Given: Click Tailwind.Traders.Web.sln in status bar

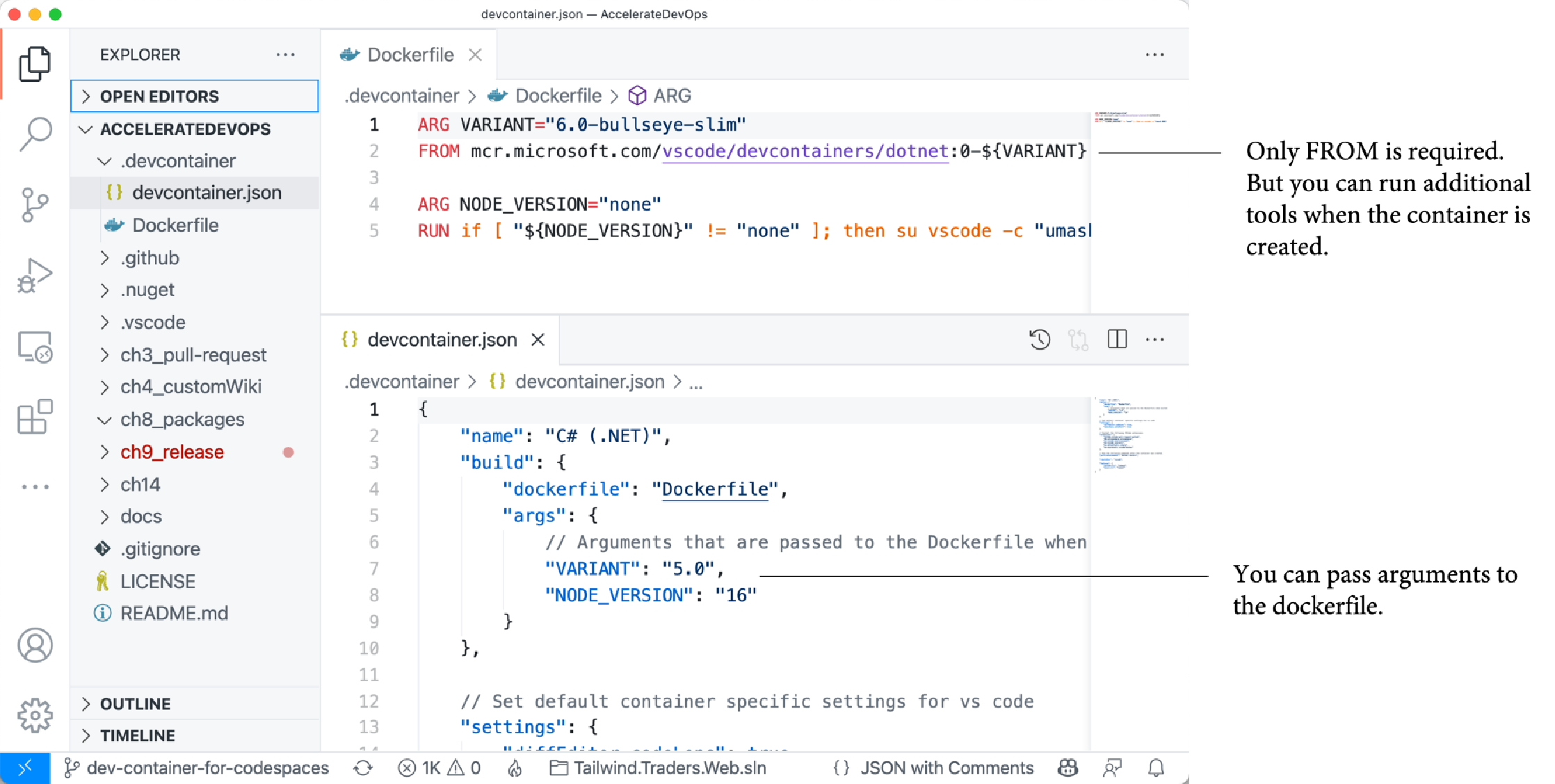Looking at the screenshot, I should coord(658,768).
